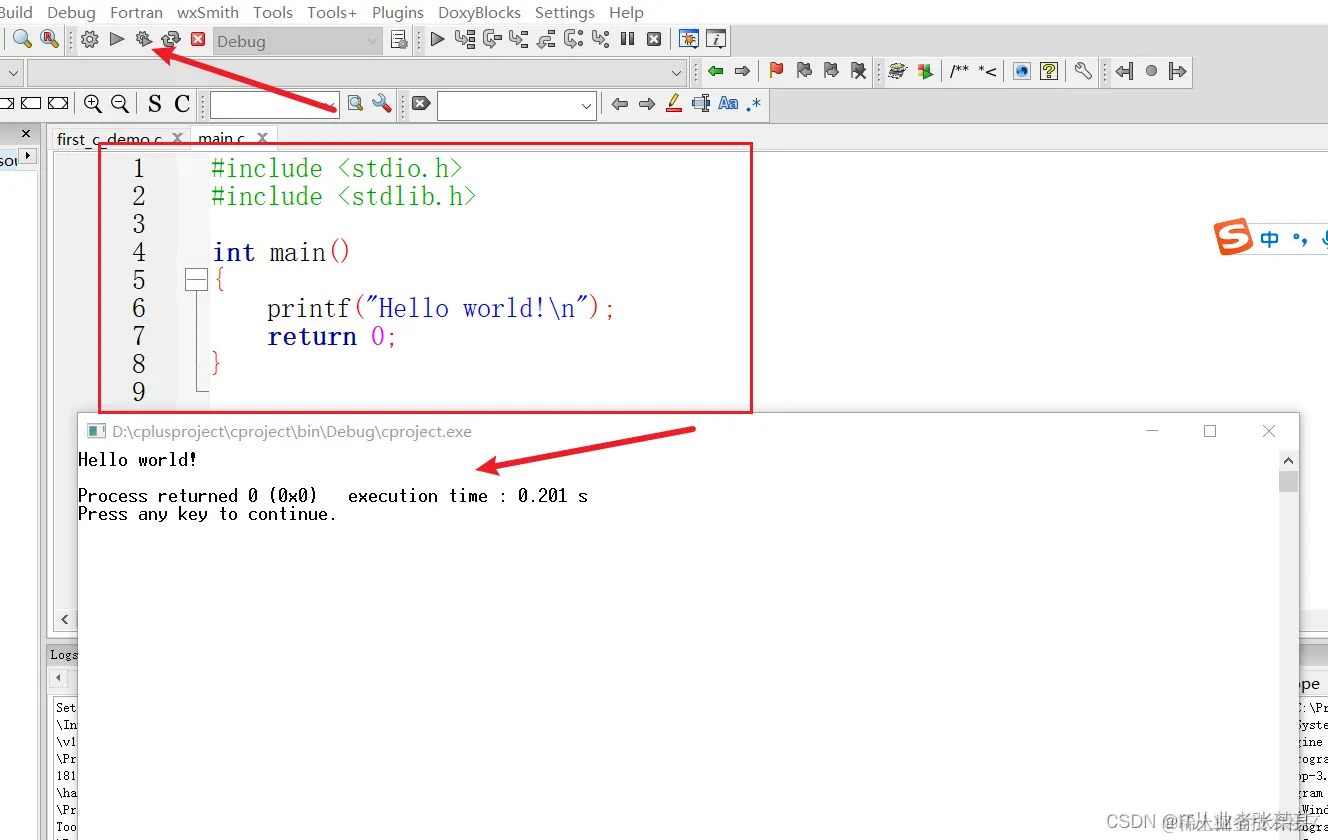The width and height of the screenshot is (1328, 840).
Task: Open the DoxyBlocks menu
Action: pos(479,12)
